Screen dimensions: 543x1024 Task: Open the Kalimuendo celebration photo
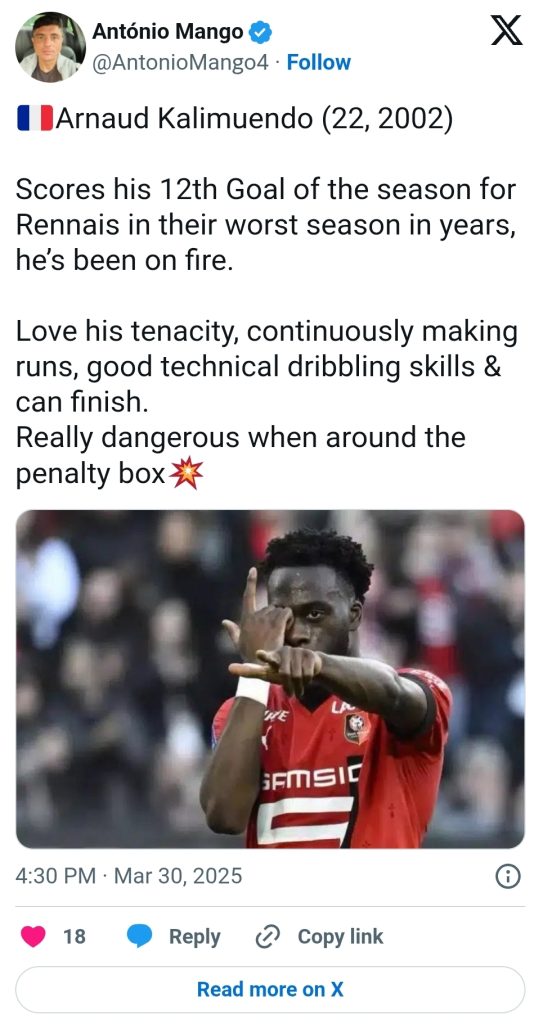point(270,679)
